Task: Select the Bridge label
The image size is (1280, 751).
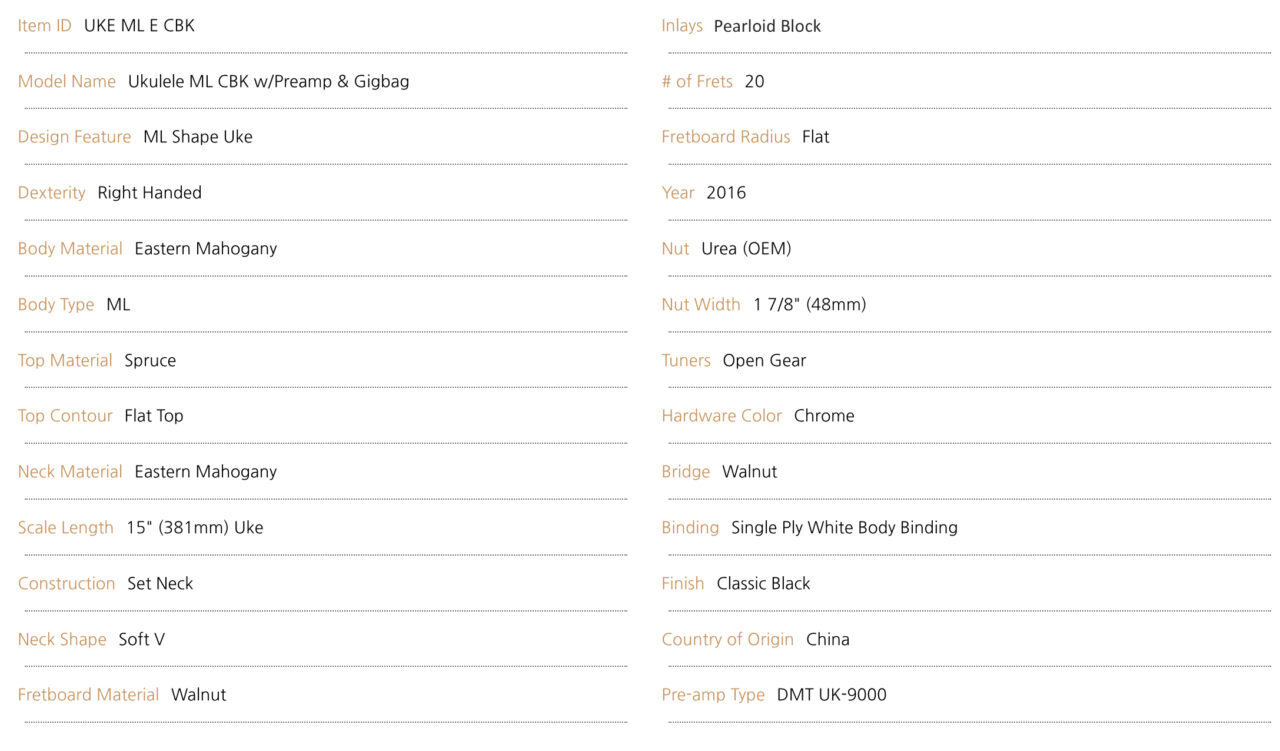Action: (686, 472)
